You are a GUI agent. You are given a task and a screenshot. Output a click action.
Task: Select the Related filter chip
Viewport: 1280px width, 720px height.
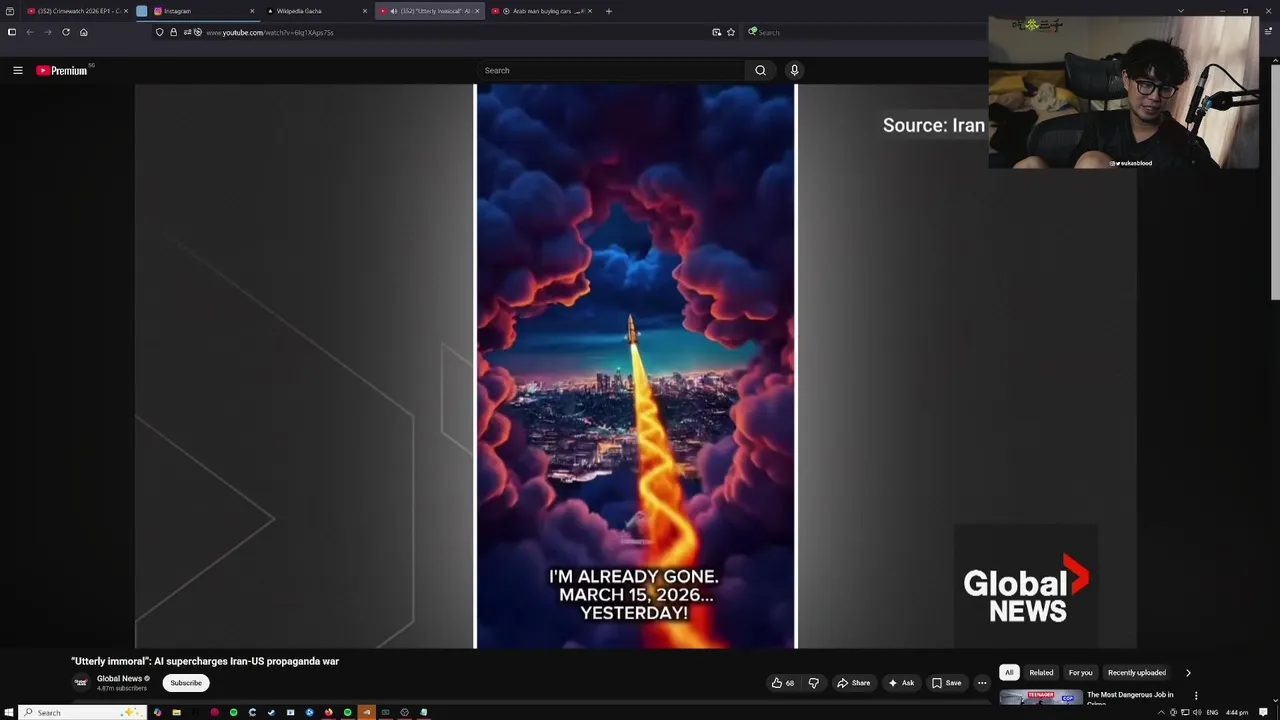point(1041,673)
